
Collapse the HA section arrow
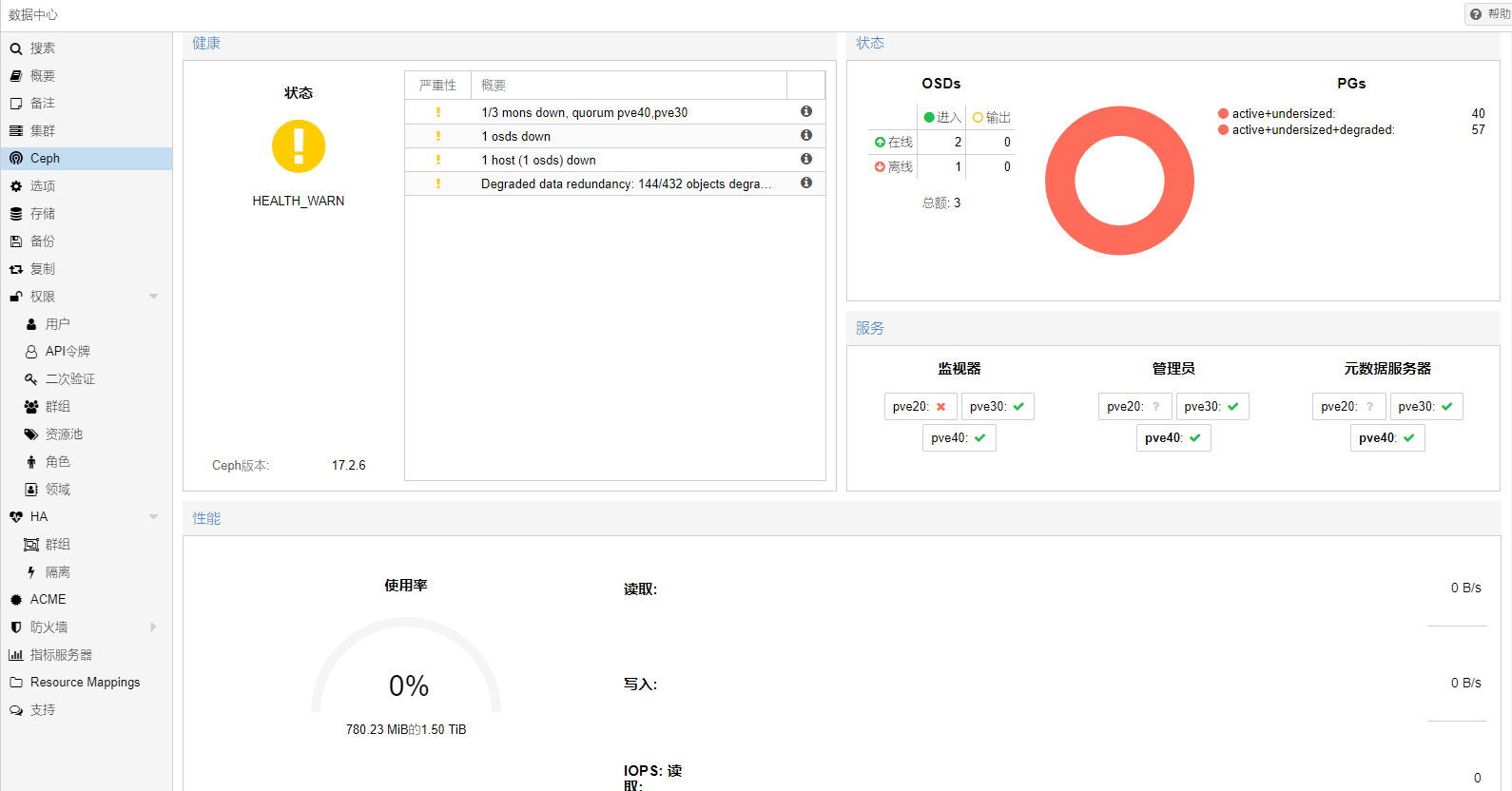pos(154,516)
